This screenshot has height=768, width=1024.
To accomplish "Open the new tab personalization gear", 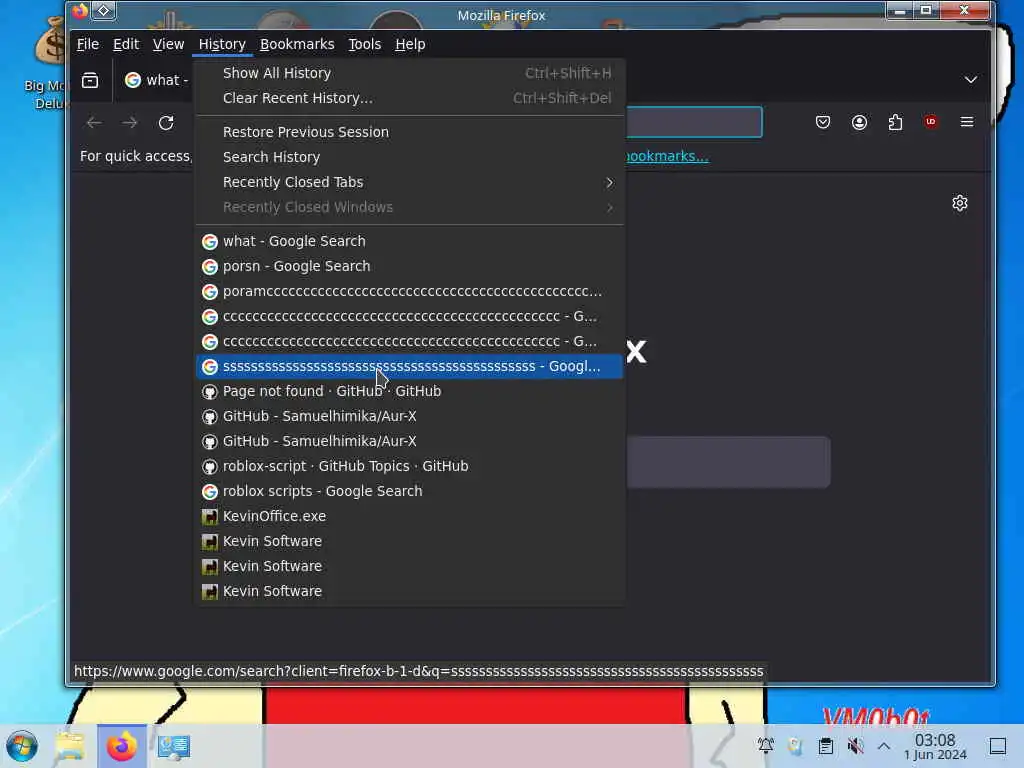I will coord(959,203).
